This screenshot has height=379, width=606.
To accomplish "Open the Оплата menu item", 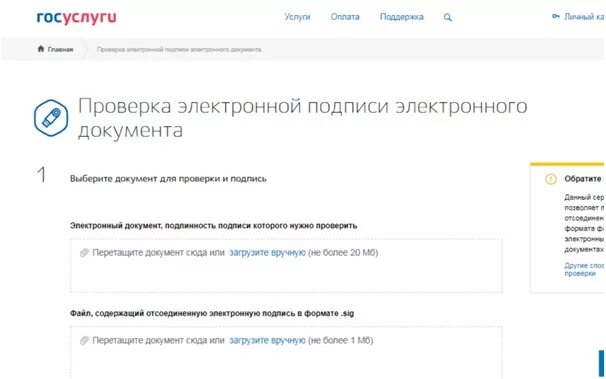I will [x=345, y=17].
